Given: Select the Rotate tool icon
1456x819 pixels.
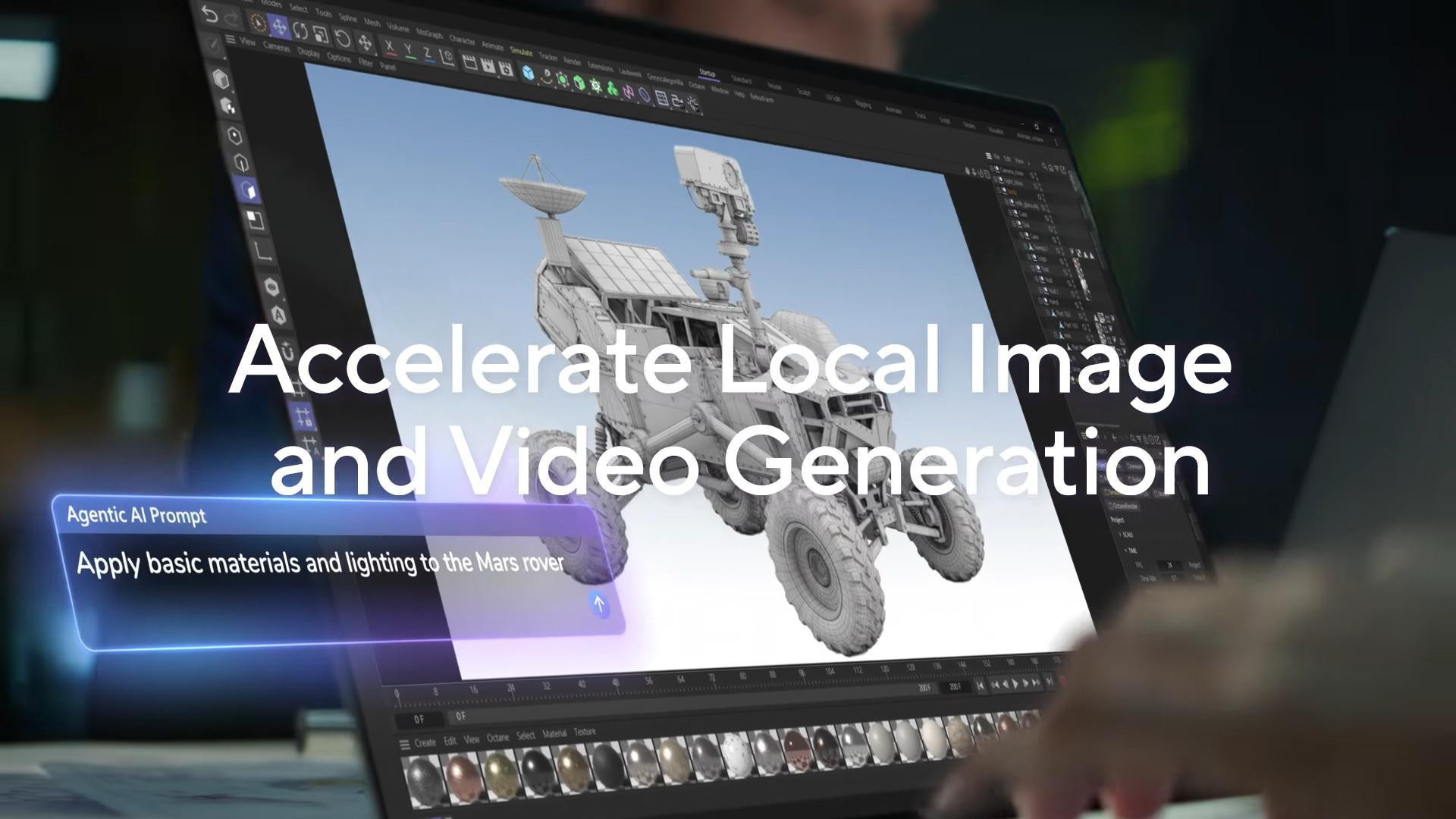Looking at the screenshot, I should pos(300,31).
